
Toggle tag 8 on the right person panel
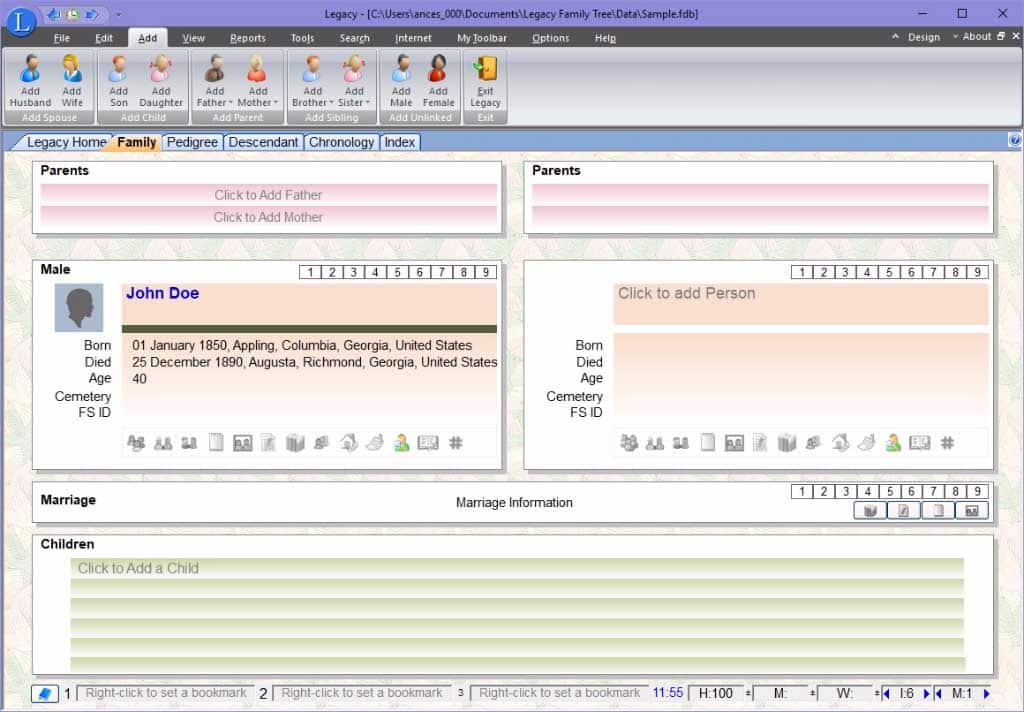click(x=955, y=272)
